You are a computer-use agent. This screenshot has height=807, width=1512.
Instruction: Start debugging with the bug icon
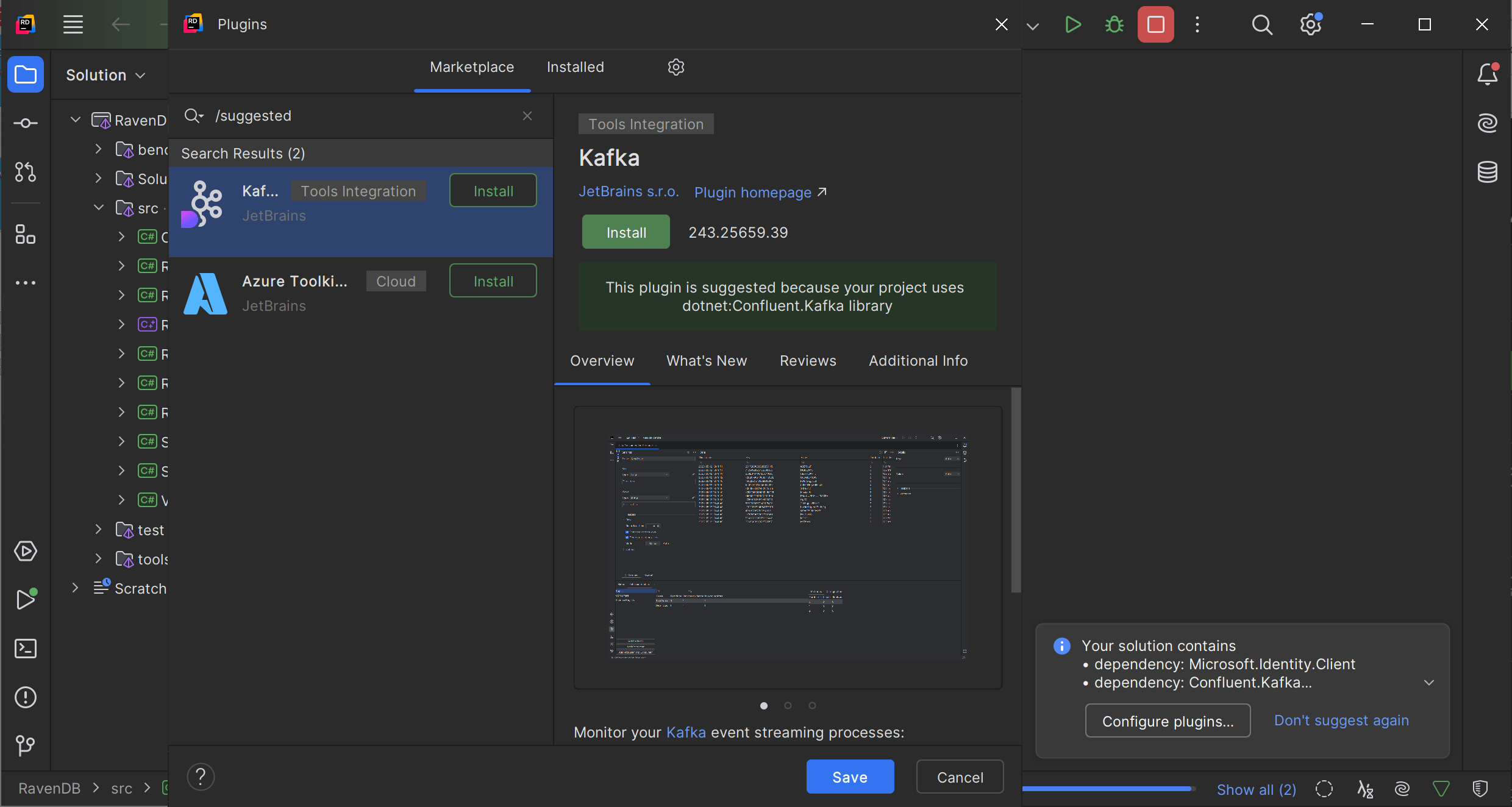click(1113, 24)
